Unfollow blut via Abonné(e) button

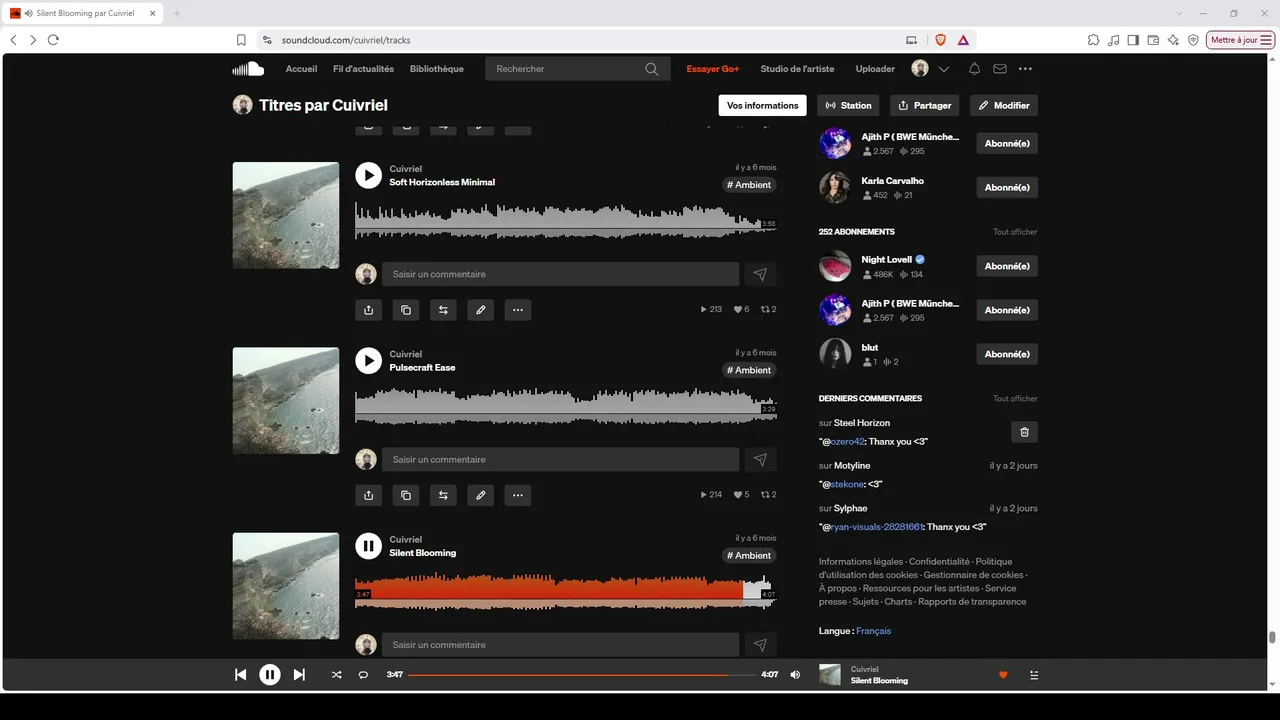[1007, 354]
